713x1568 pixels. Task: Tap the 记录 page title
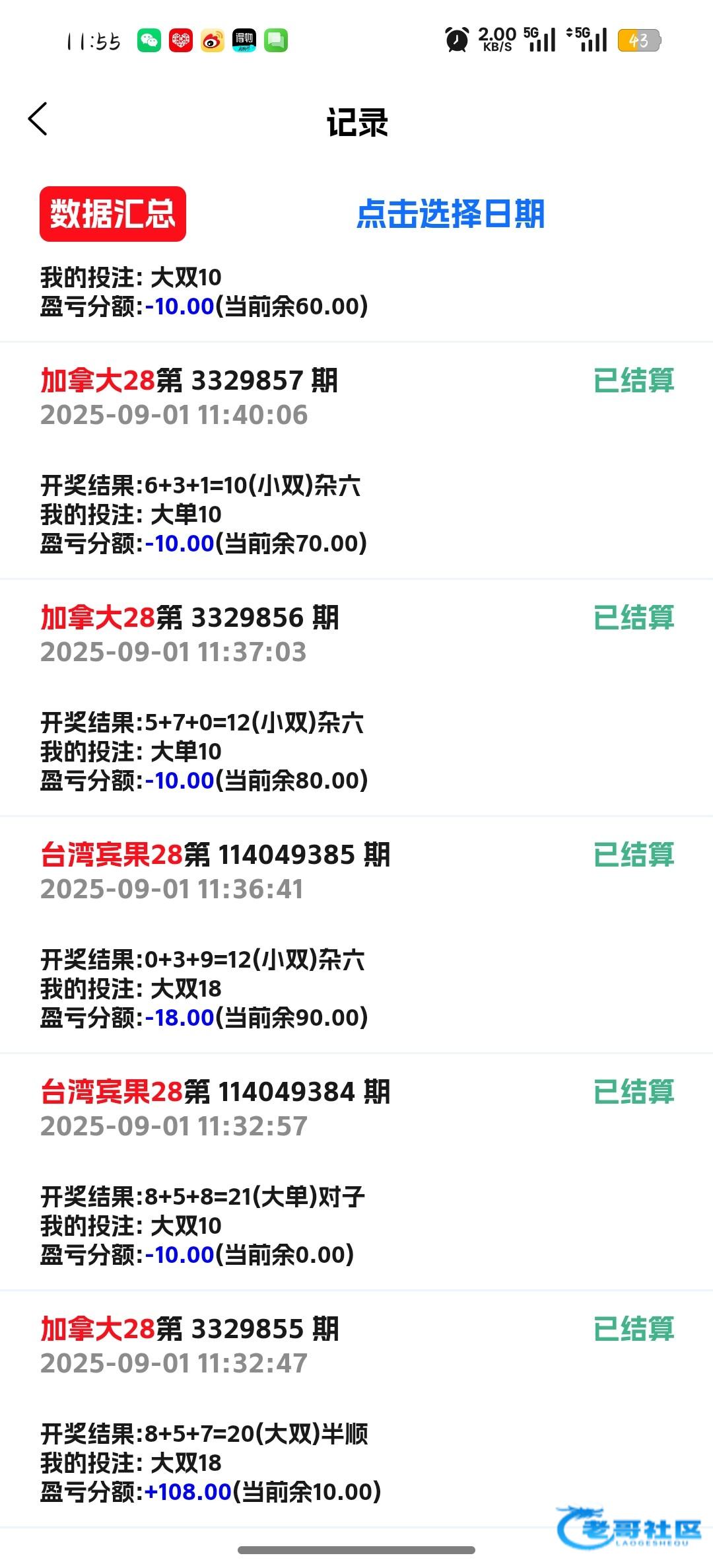pyautogui.click(x=357, y=123)
